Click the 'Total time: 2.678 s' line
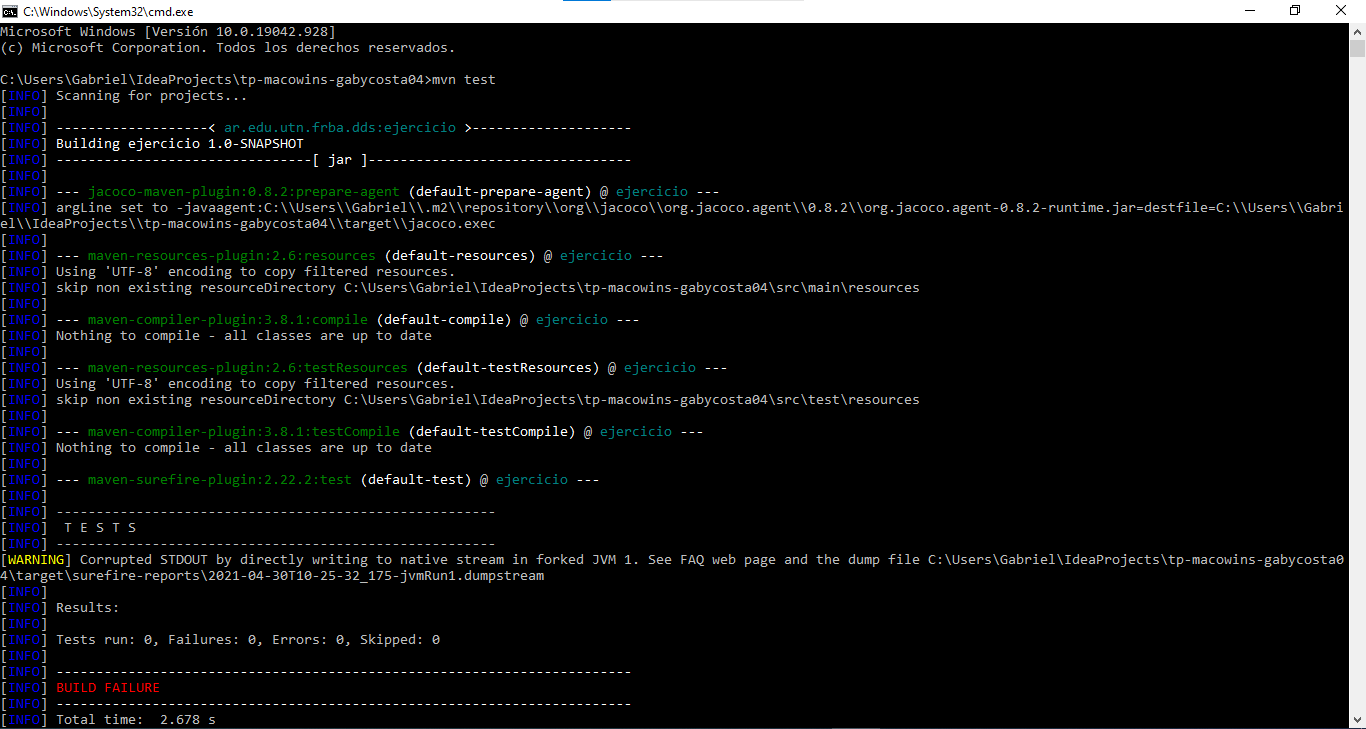The height and width of the screenshot is (729, 1366). (x=136, y=720)
